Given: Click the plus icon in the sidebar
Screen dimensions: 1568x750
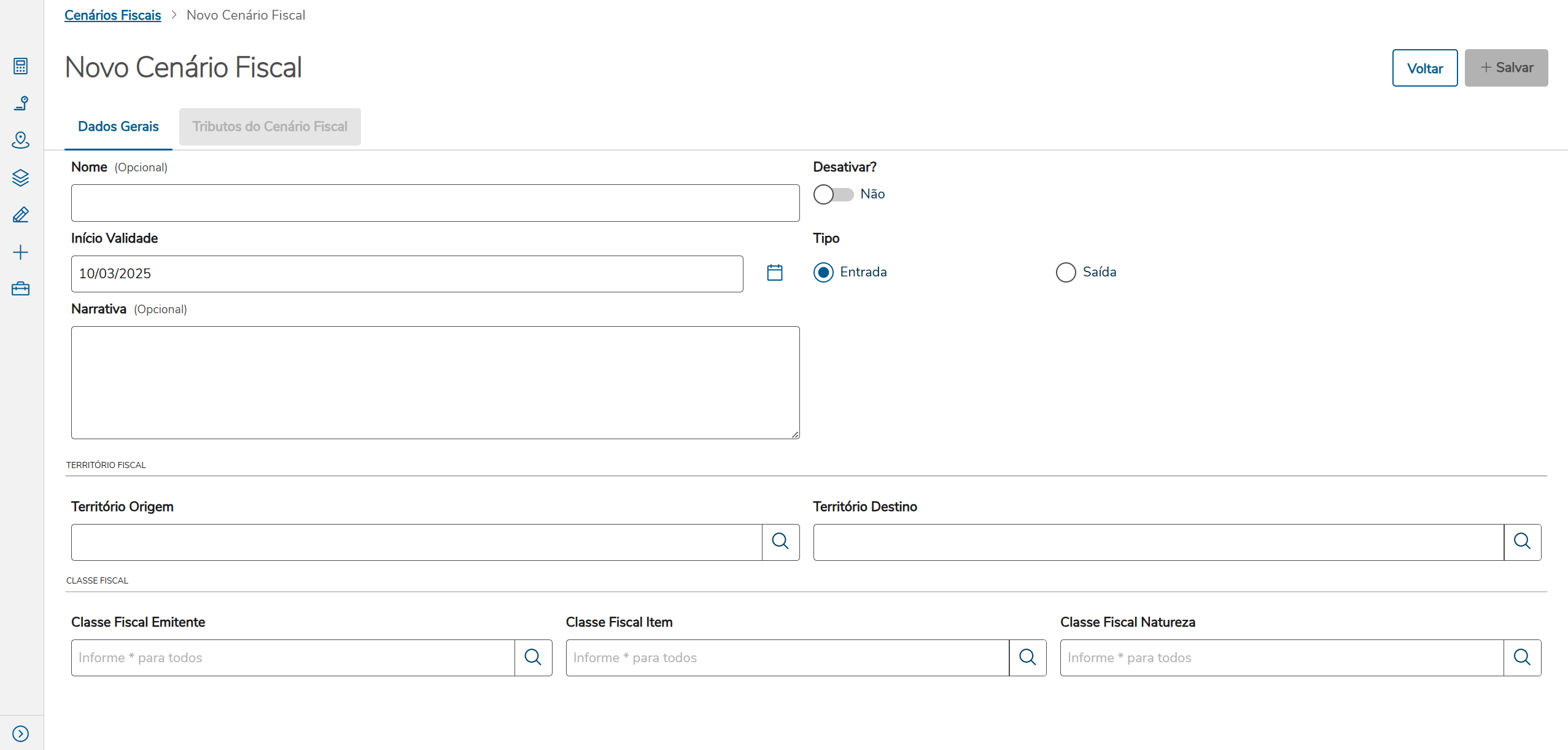Looking at the screenshot, I should 20,252.
